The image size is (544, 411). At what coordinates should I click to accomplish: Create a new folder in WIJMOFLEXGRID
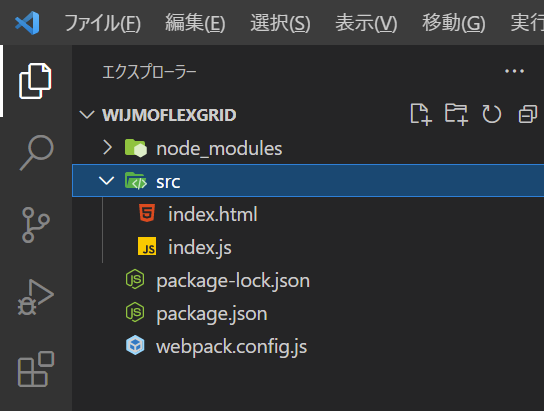[x=456, y=114]
